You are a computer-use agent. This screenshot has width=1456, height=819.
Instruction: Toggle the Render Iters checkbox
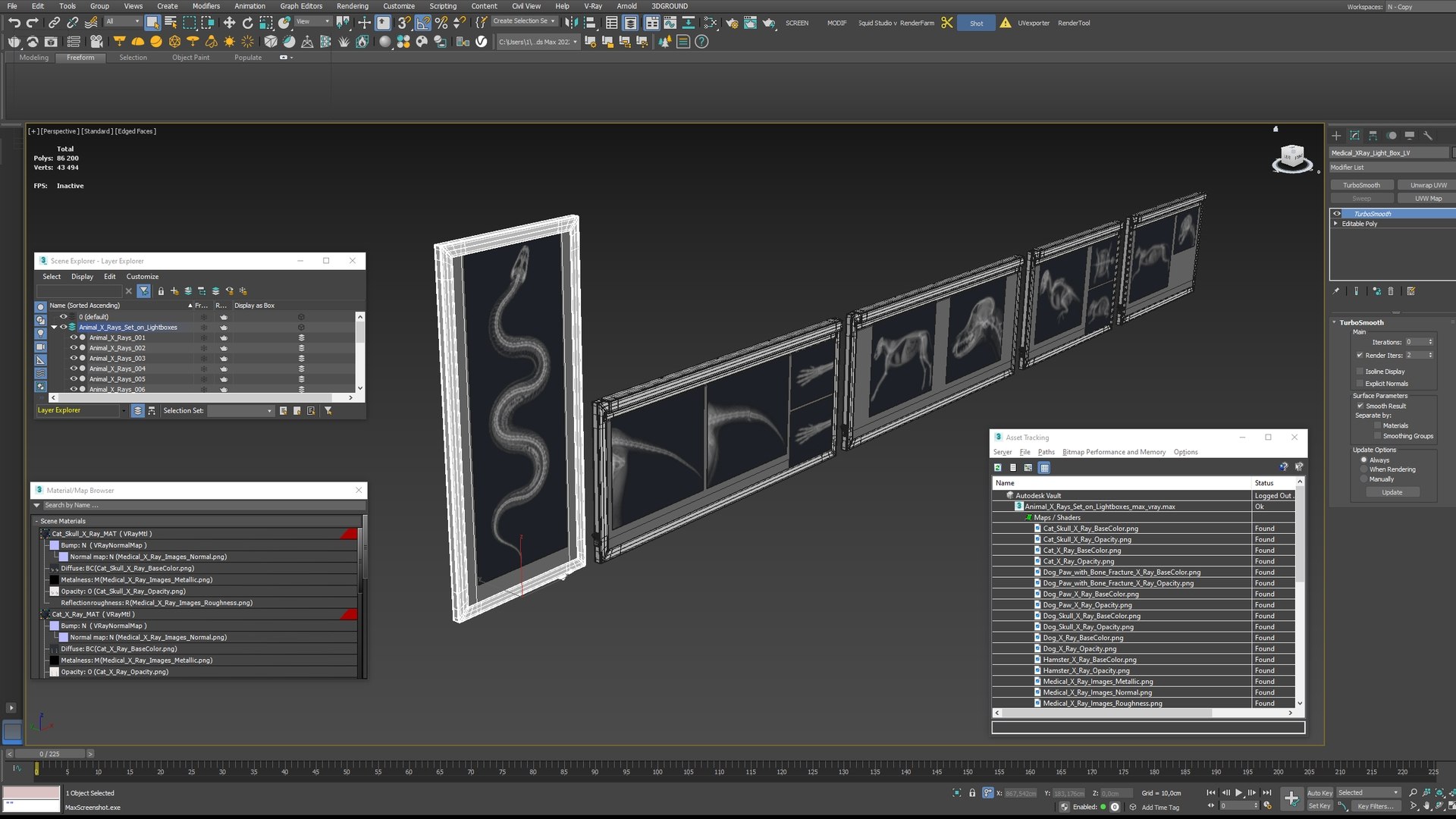[1360, 355]
